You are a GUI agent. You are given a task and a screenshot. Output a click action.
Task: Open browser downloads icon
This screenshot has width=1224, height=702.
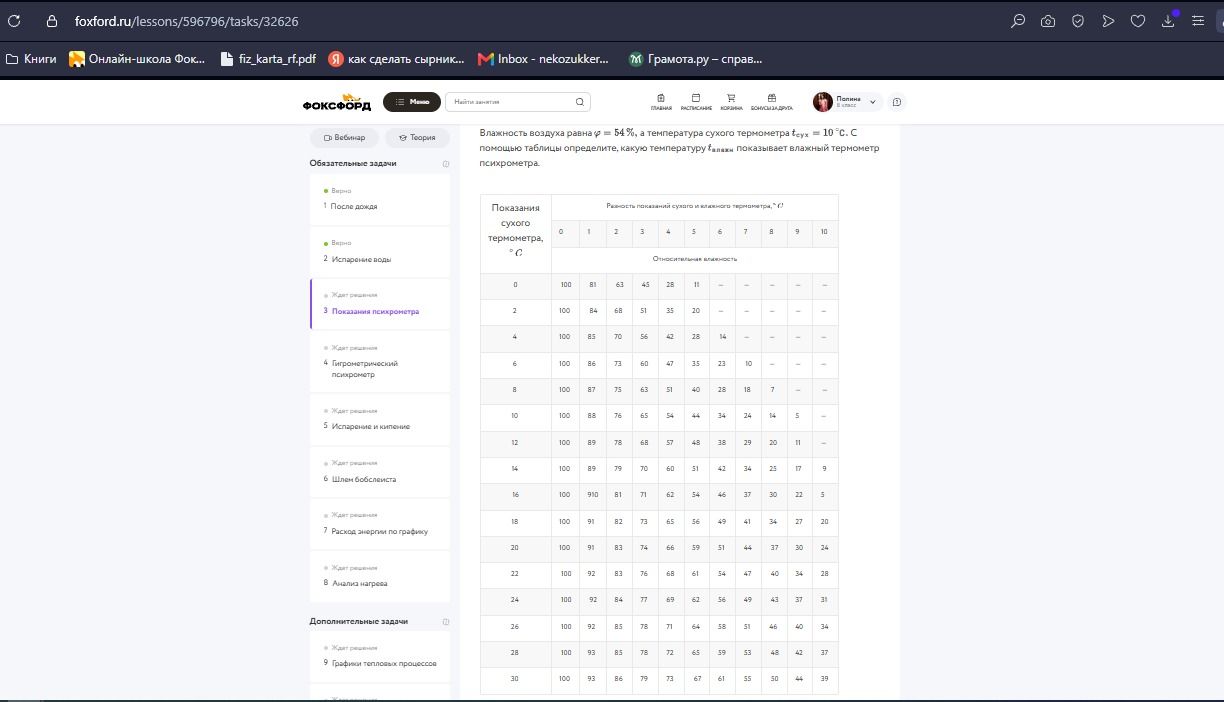[1169, 21]
